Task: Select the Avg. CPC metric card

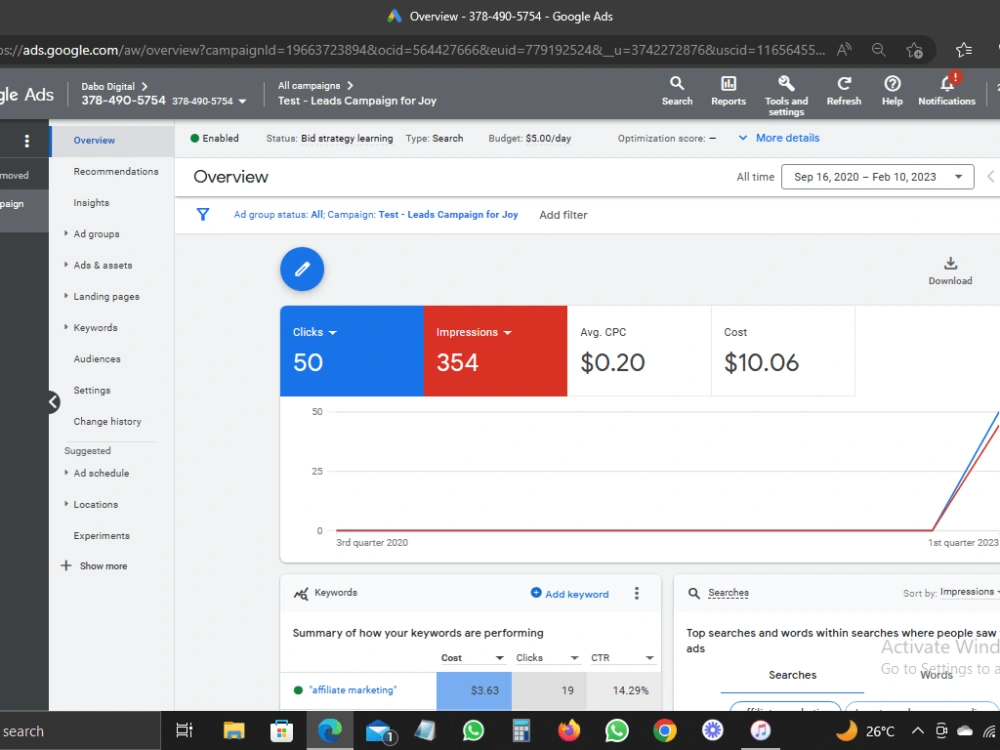Action: (x=639, y=351)
